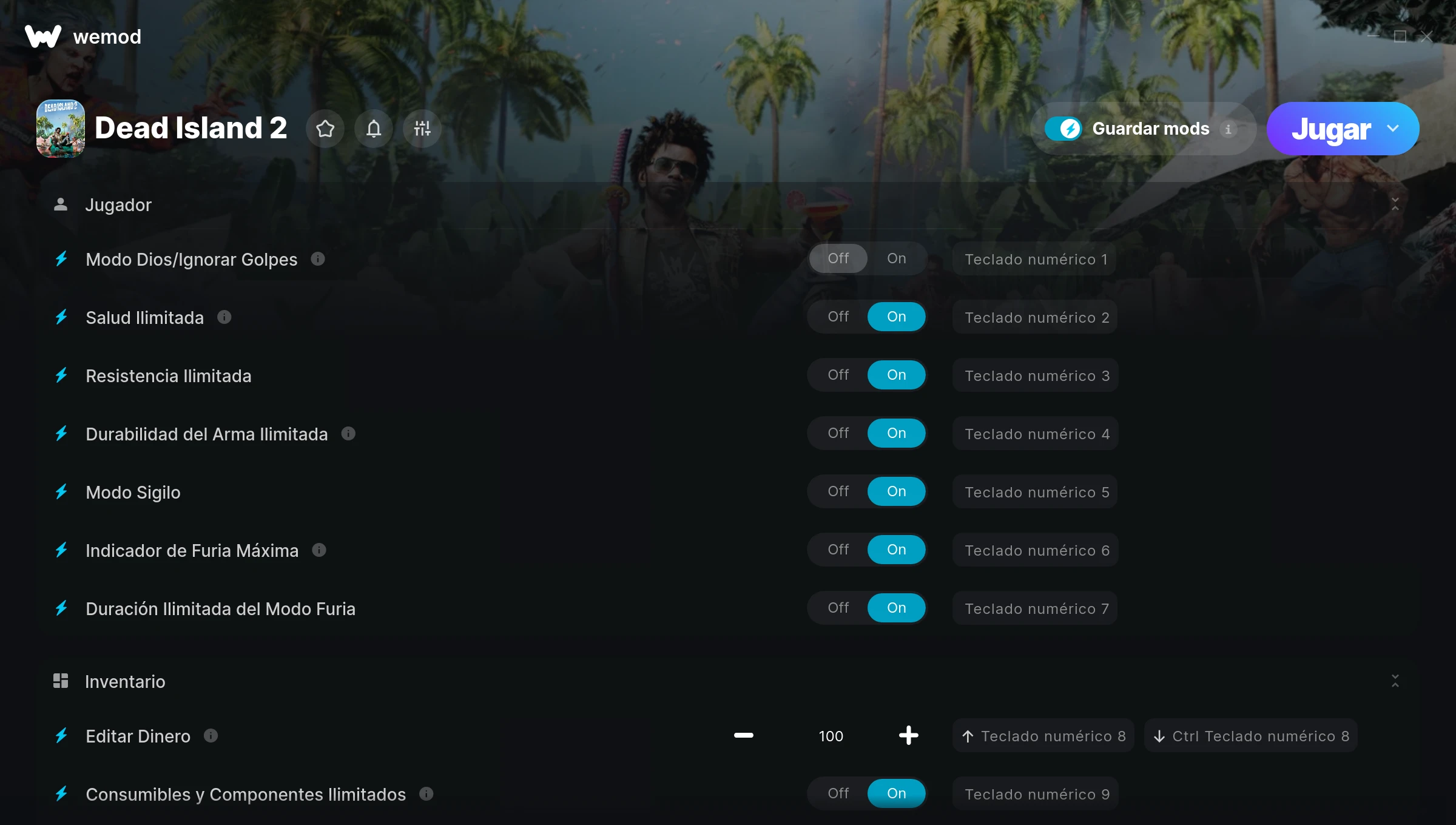This screenshot has height=825, width=1456.
Task: Open the mod settings sliders icon
Action: [422, 129]
